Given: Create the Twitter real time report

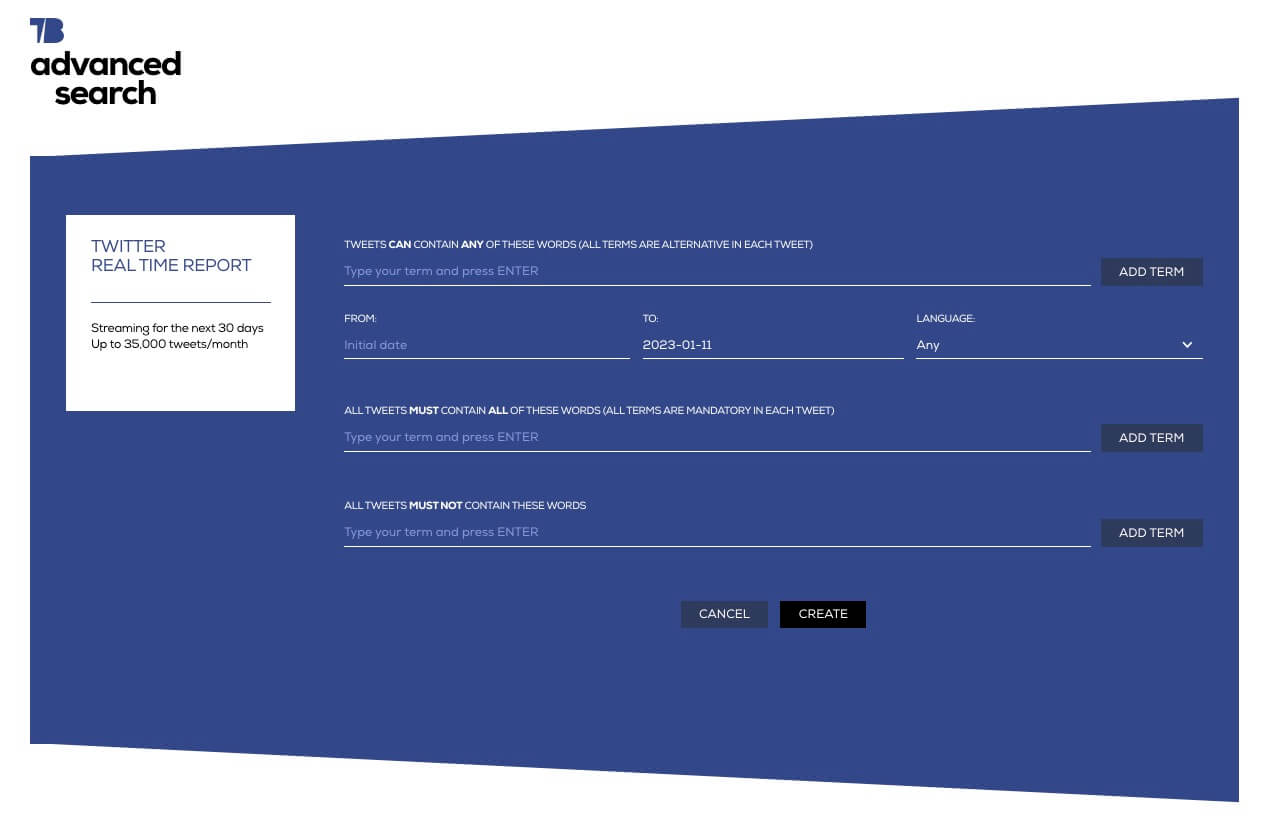Looking at the screenshot, I should (823, 614).
